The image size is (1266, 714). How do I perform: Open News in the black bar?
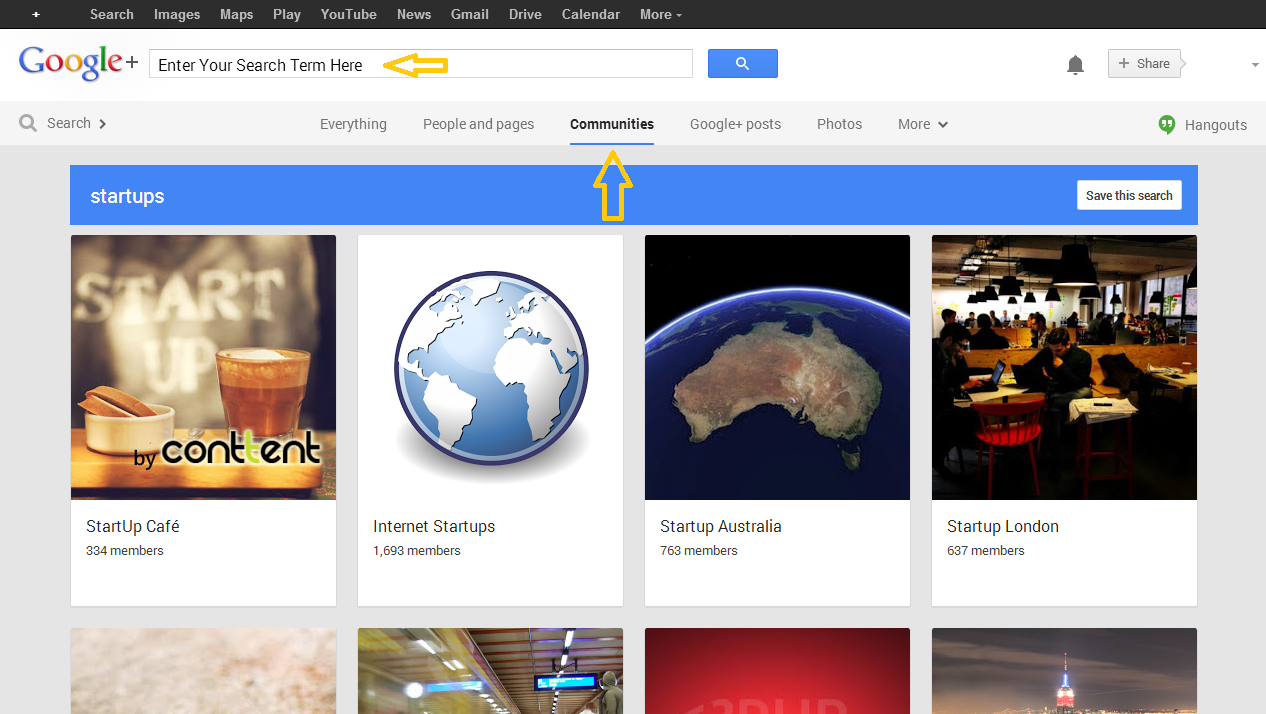click(x=414, y=14)
